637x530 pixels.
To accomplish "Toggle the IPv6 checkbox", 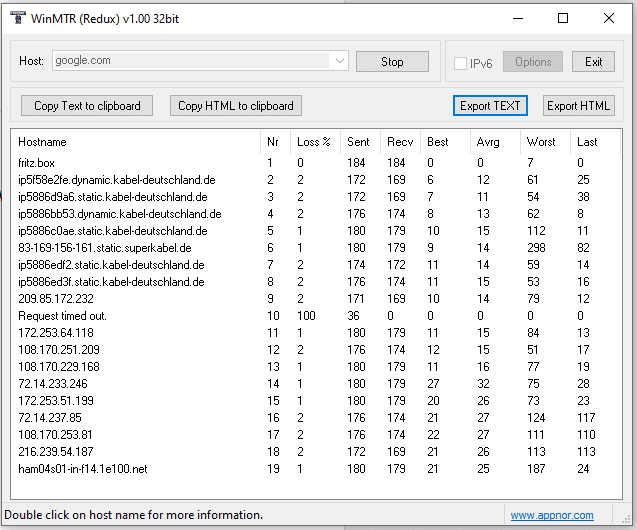I will click(460, 63).
